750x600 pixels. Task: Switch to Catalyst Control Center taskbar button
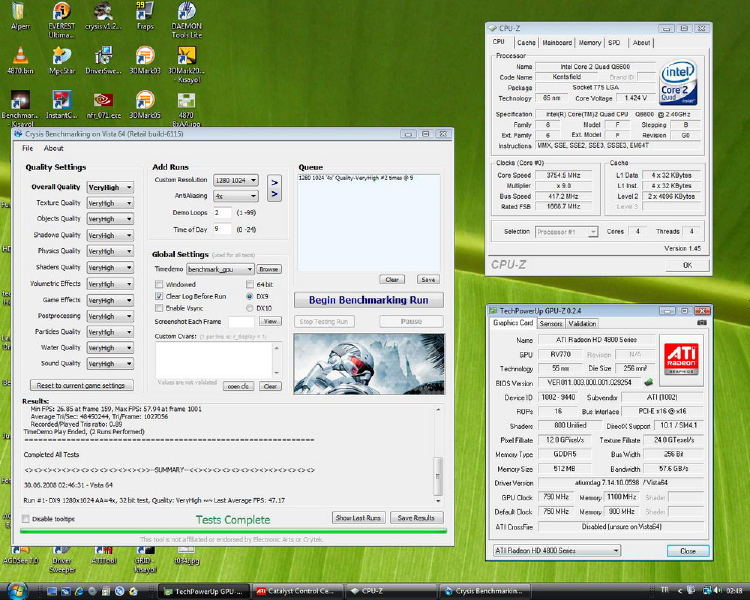coord(298,591)
